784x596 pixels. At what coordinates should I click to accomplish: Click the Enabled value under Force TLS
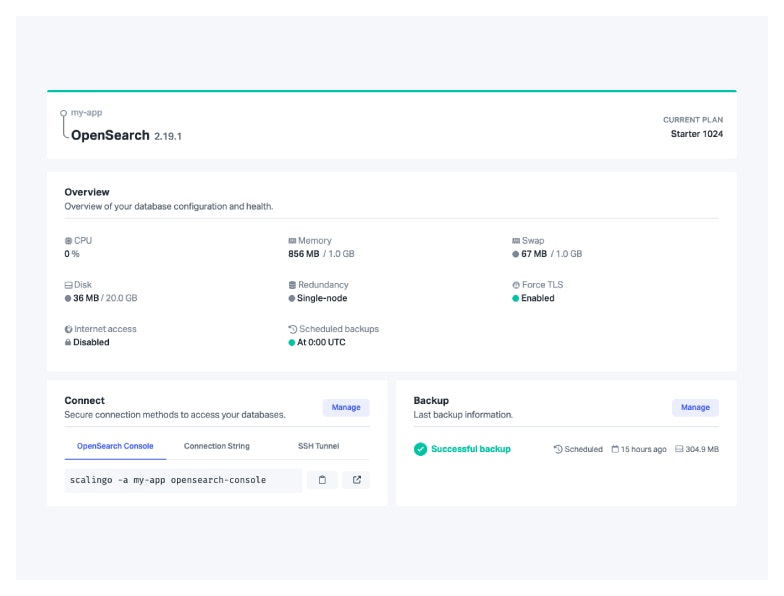[x=538, y=298]
